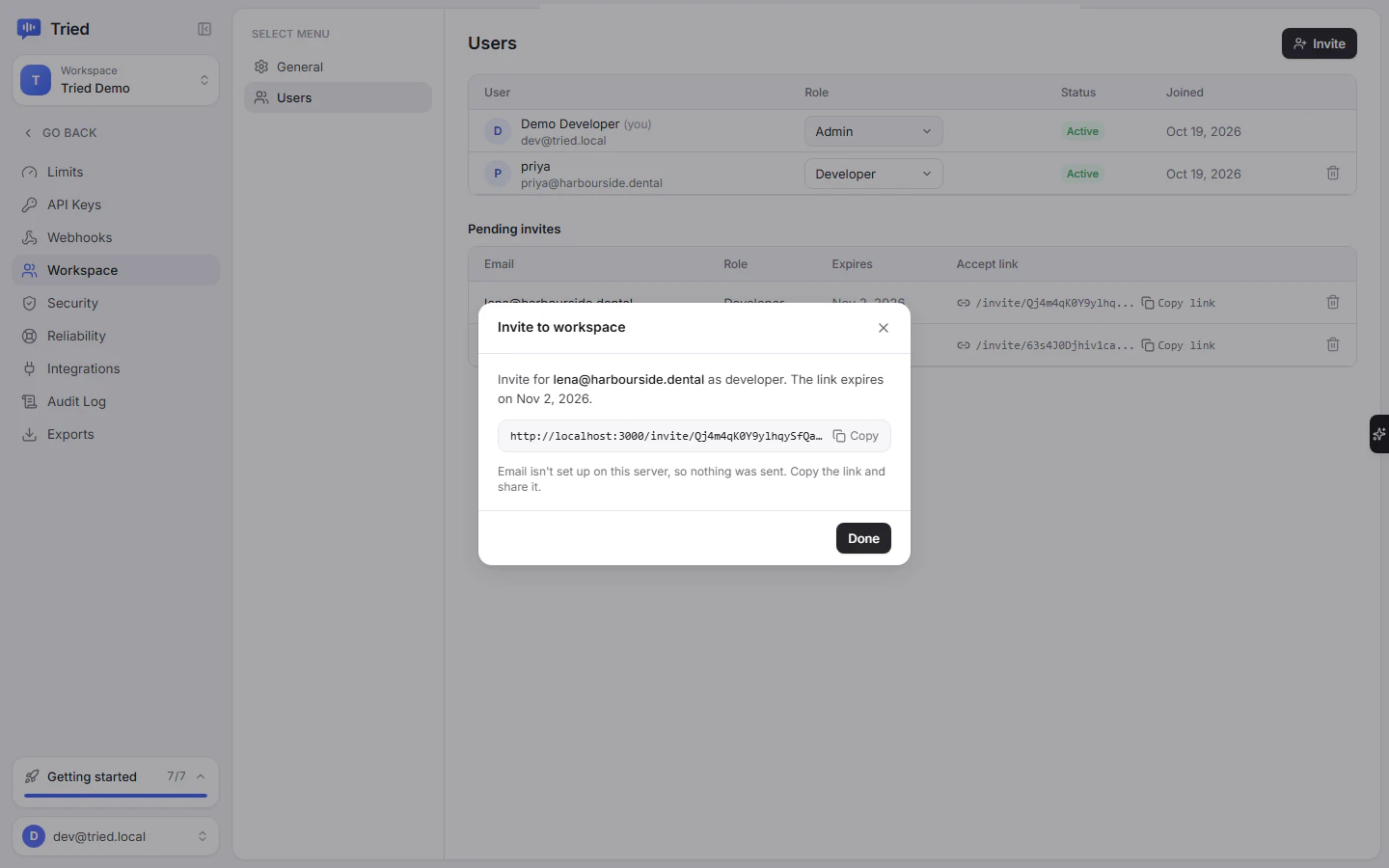
Task: Delete user priya with trash icon
Action: pos(1333,173)
